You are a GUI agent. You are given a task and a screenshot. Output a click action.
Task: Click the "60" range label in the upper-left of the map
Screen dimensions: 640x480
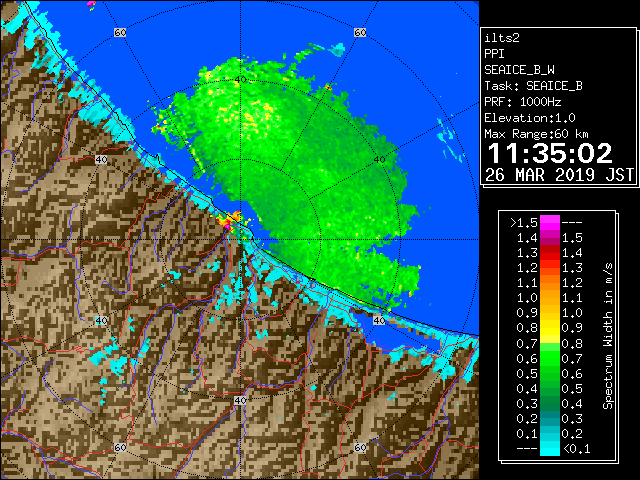pyautogui.click(x=120, y=33)
